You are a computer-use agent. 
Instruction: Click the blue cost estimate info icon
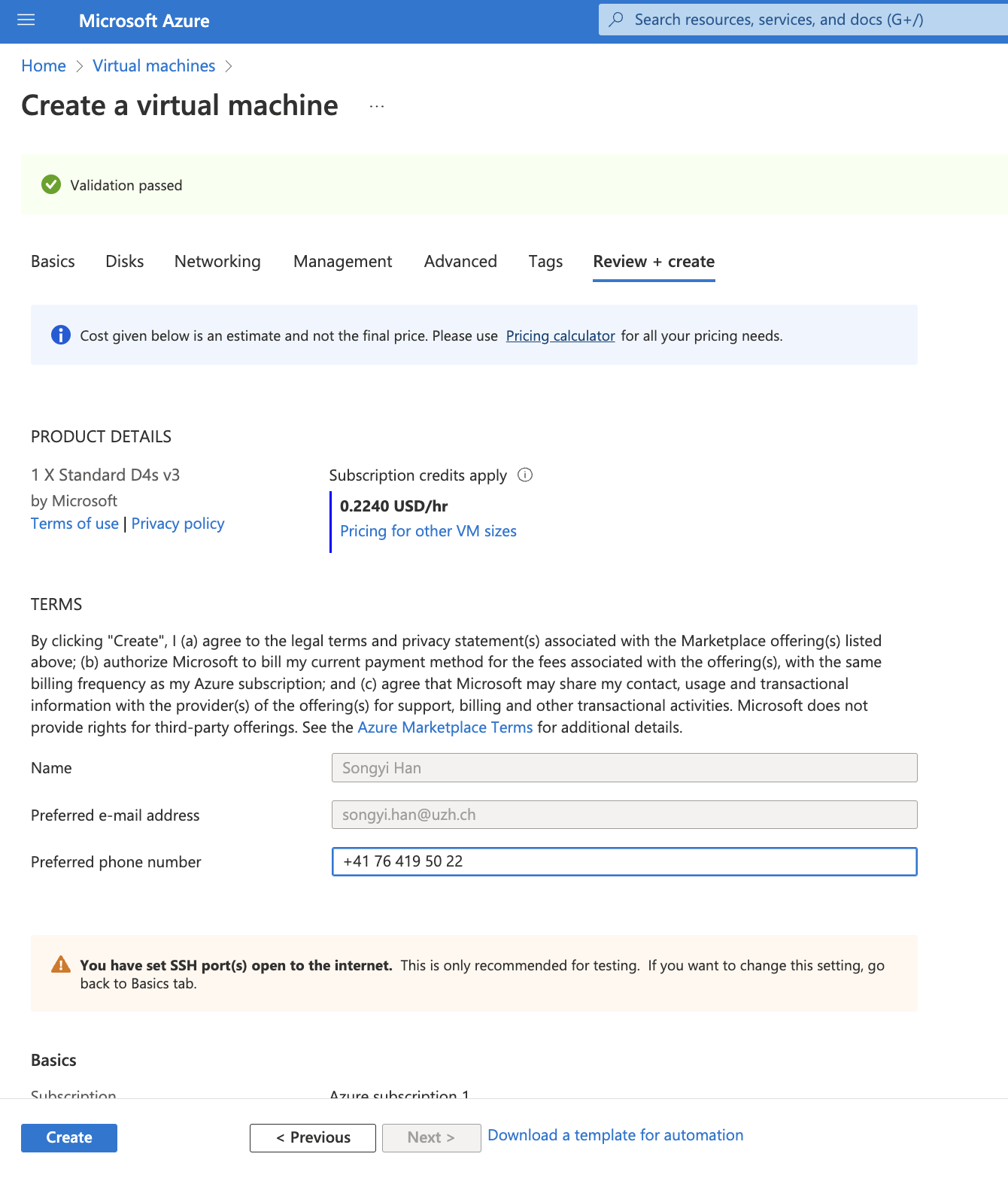[x=61, y=335]
